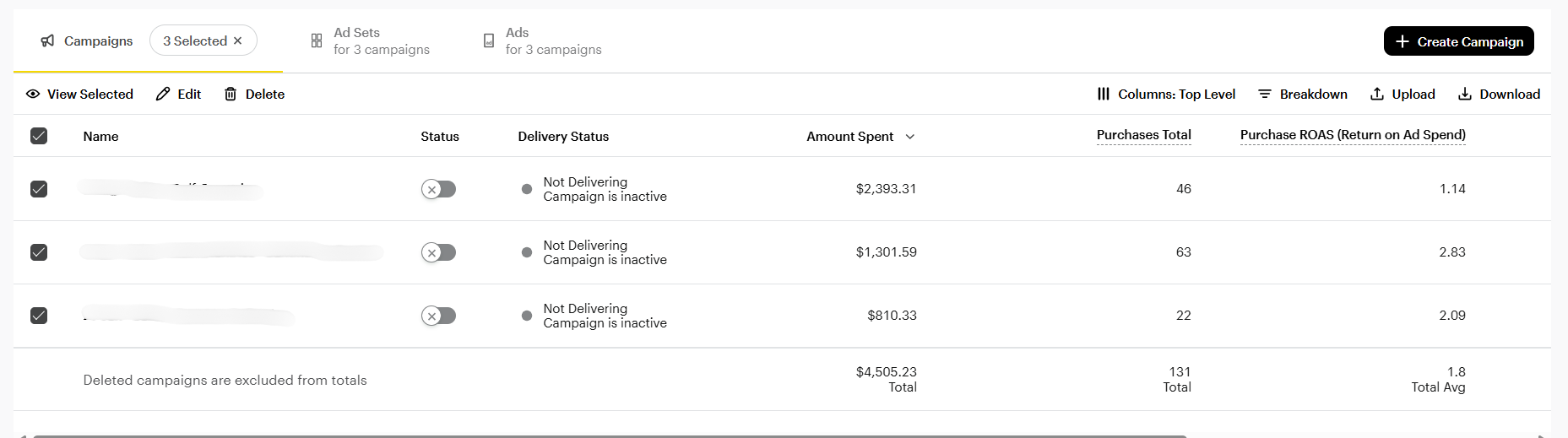Click the Edit pencil icon
The image size is (1568, 438).
tap(163, 94)
